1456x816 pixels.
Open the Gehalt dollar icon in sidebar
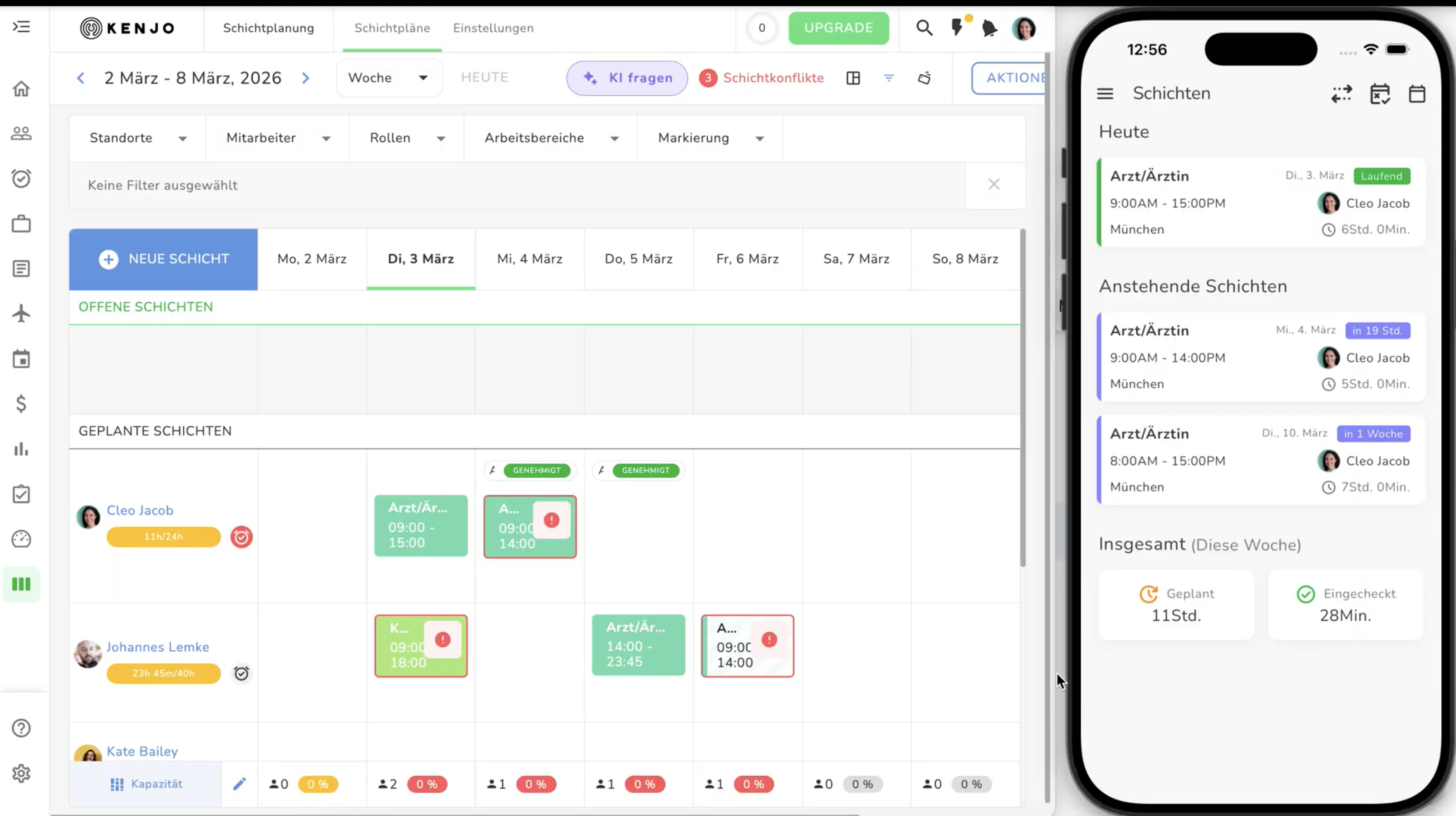[x=21, y=404]
